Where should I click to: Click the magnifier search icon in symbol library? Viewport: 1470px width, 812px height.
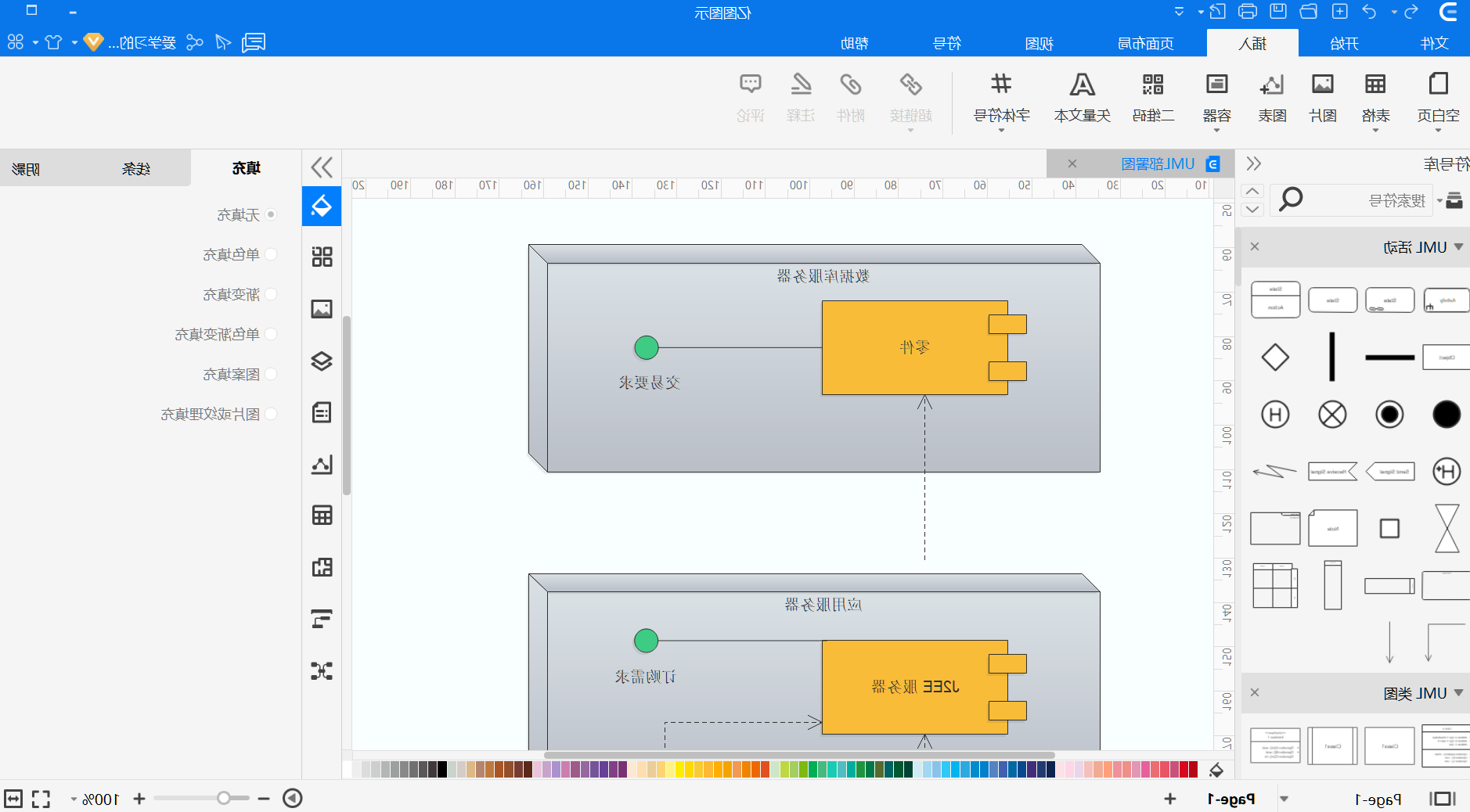pyautogui.click(x=1290, y=199)
